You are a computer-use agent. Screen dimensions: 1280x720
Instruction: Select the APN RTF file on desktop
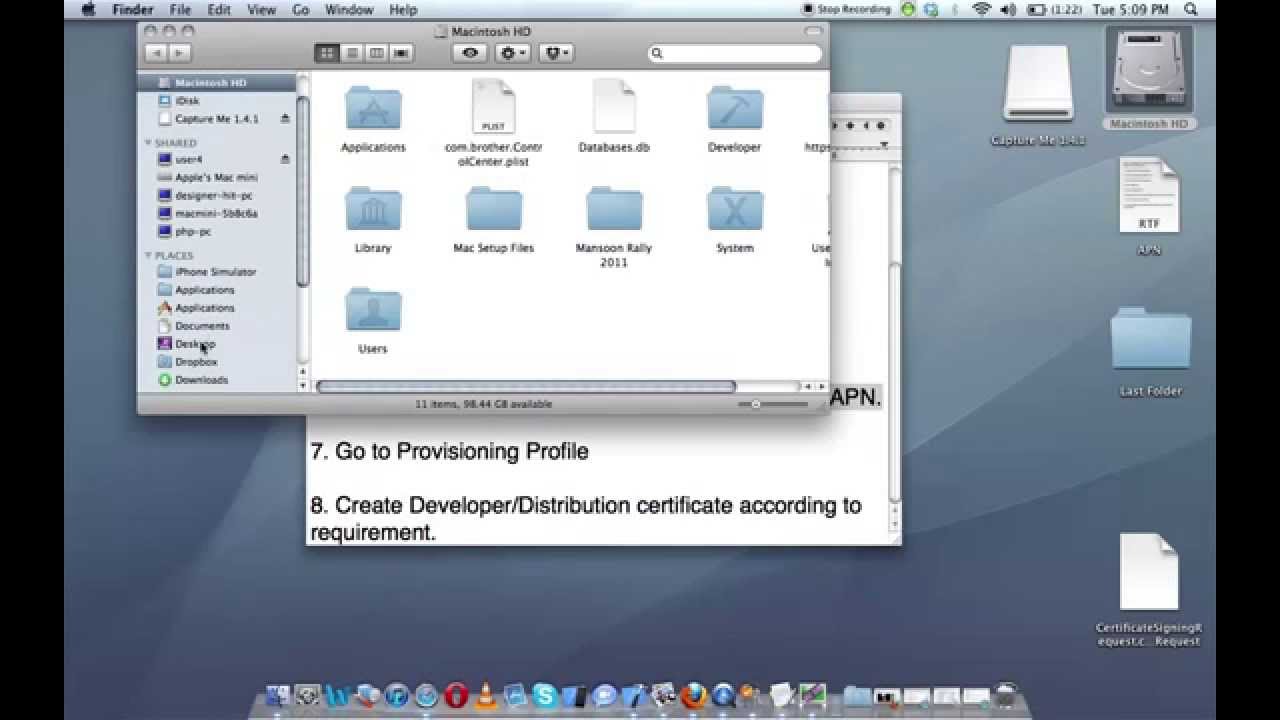tap(1149, 207)
